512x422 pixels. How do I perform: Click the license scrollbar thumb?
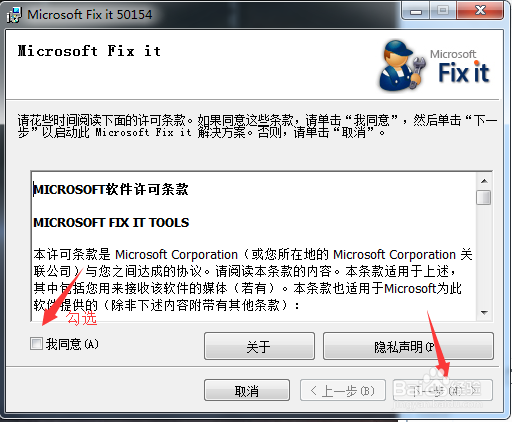click(x=484, y=197)
